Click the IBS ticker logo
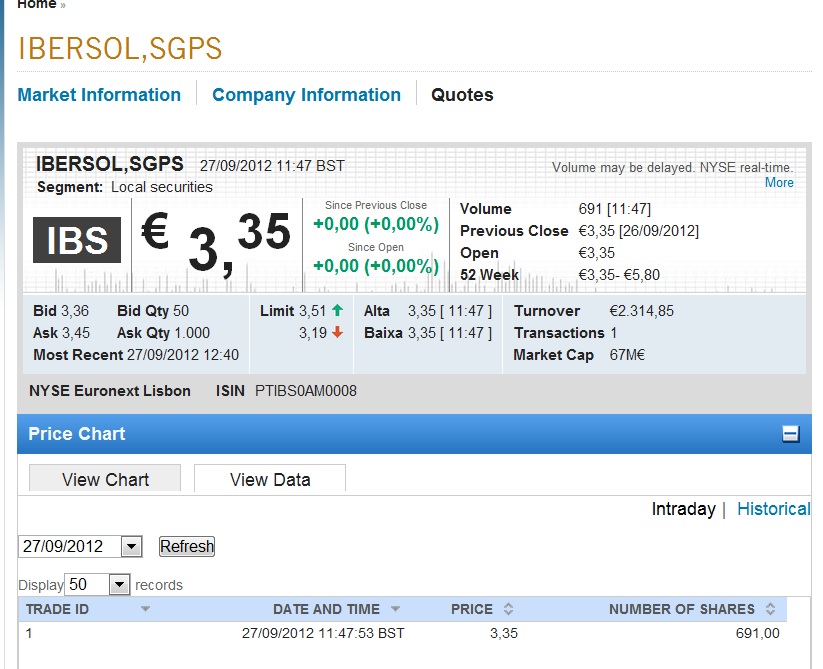The height and width of the screenshot is (669, 823). click(x=77, y=240)
